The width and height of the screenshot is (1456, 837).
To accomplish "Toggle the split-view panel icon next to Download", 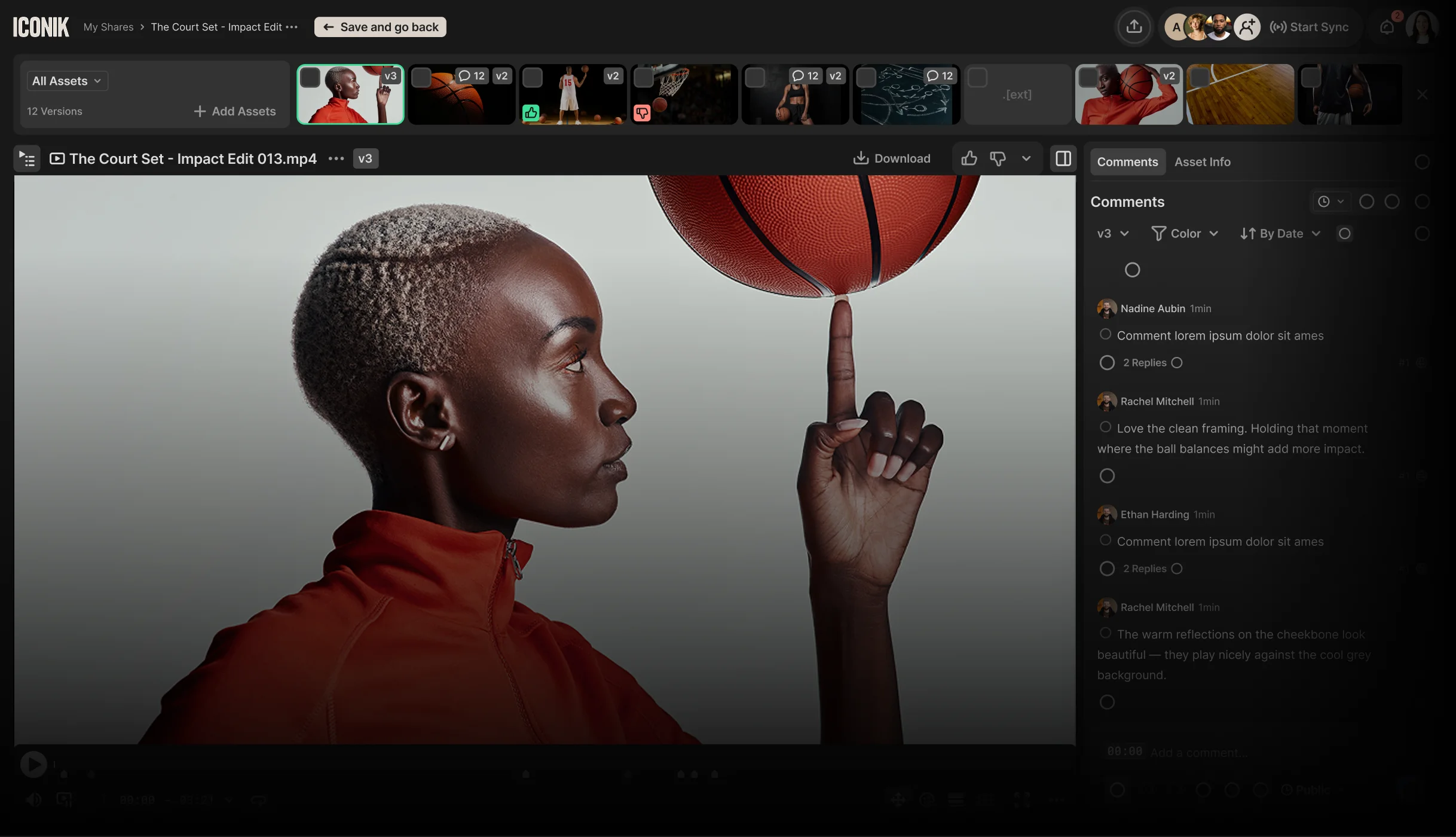I will 1063,158.
